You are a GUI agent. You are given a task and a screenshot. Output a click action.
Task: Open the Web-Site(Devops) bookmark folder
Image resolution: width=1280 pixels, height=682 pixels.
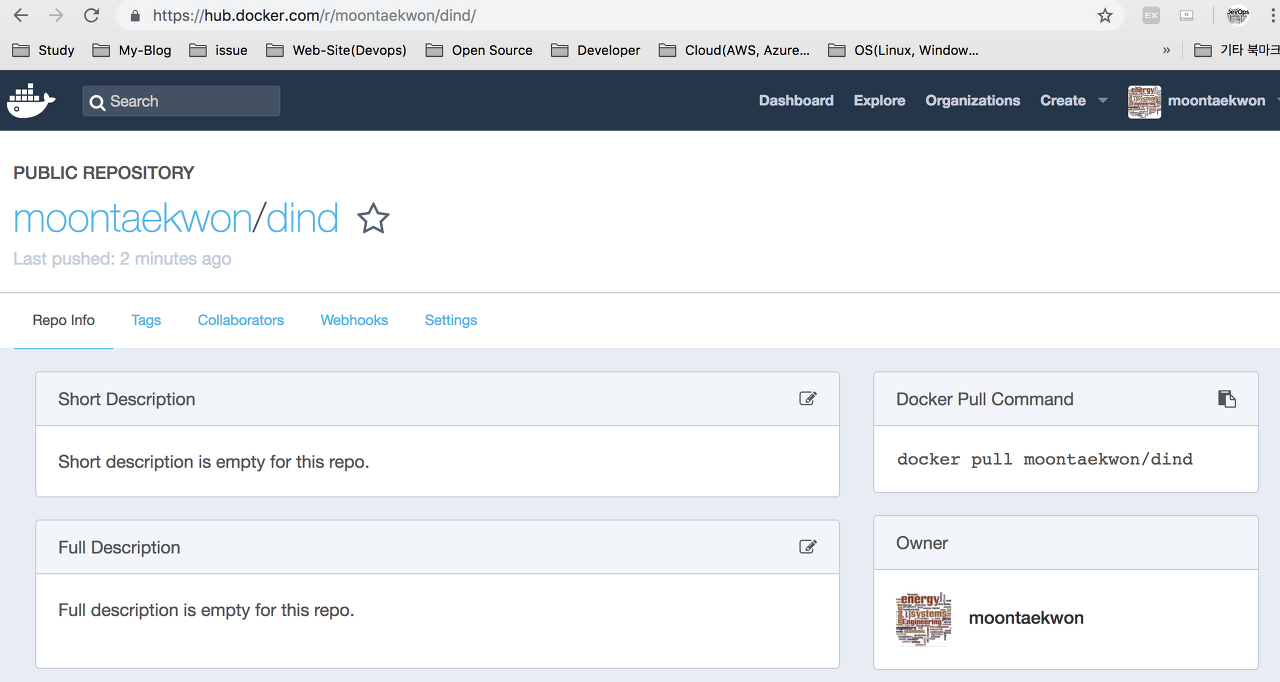pos(337,50)
